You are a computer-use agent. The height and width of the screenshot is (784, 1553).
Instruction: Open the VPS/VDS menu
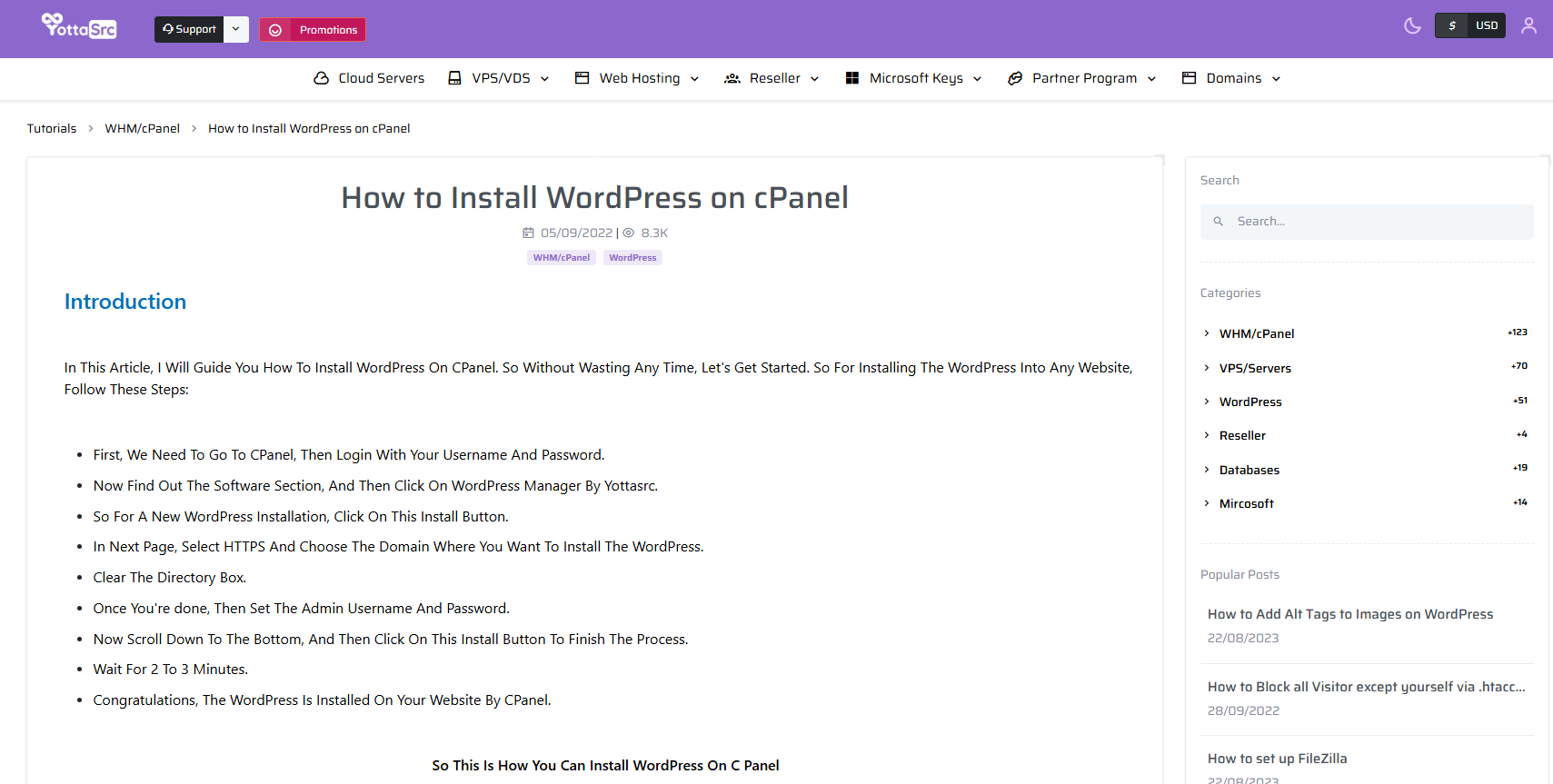coord(501,78)
